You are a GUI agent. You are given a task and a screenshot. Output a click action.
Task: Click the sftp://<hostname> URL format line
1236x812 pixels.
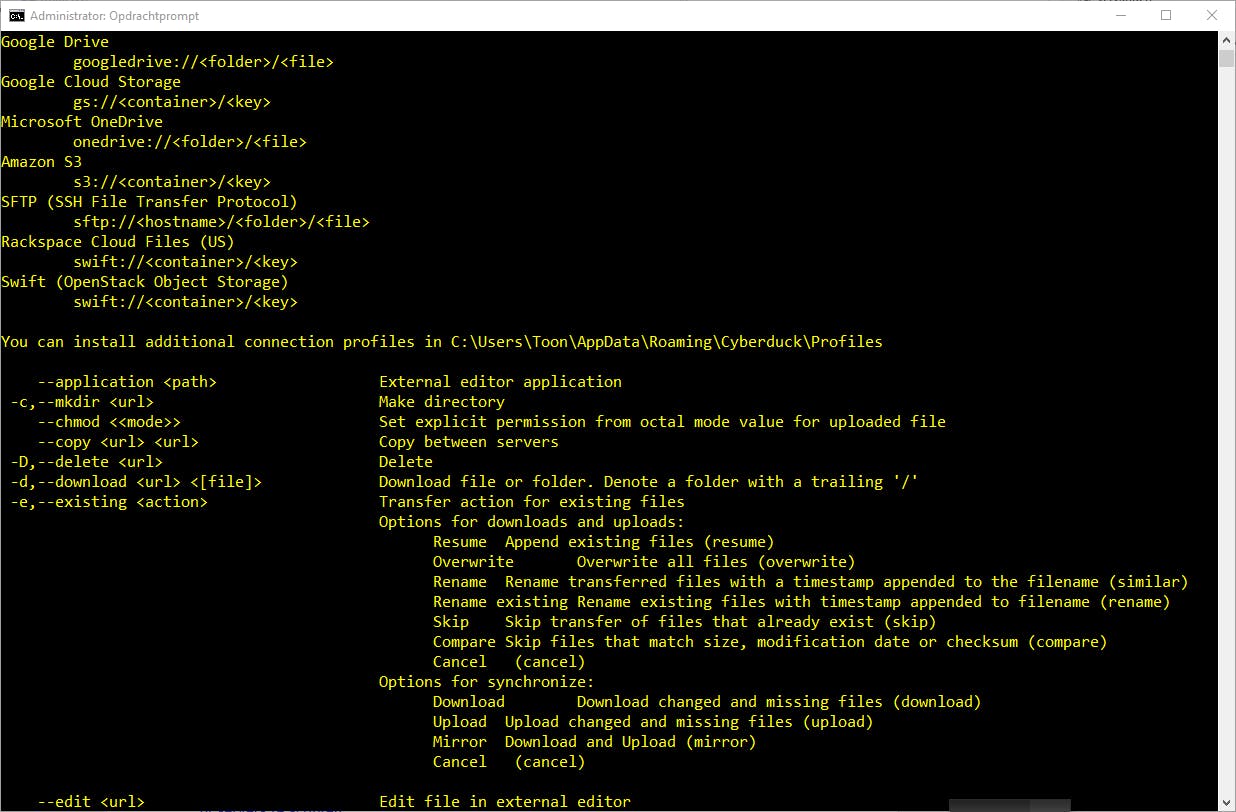[221, 222]
